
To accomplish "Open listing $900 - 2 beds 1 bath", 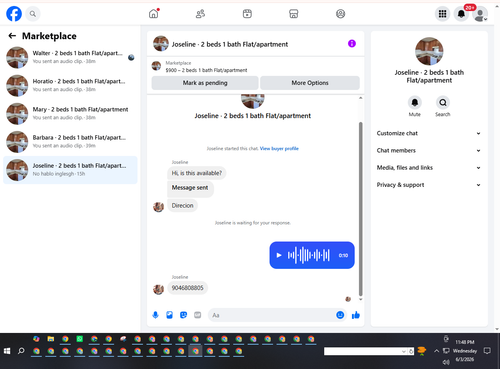I will tap(206, 70).
